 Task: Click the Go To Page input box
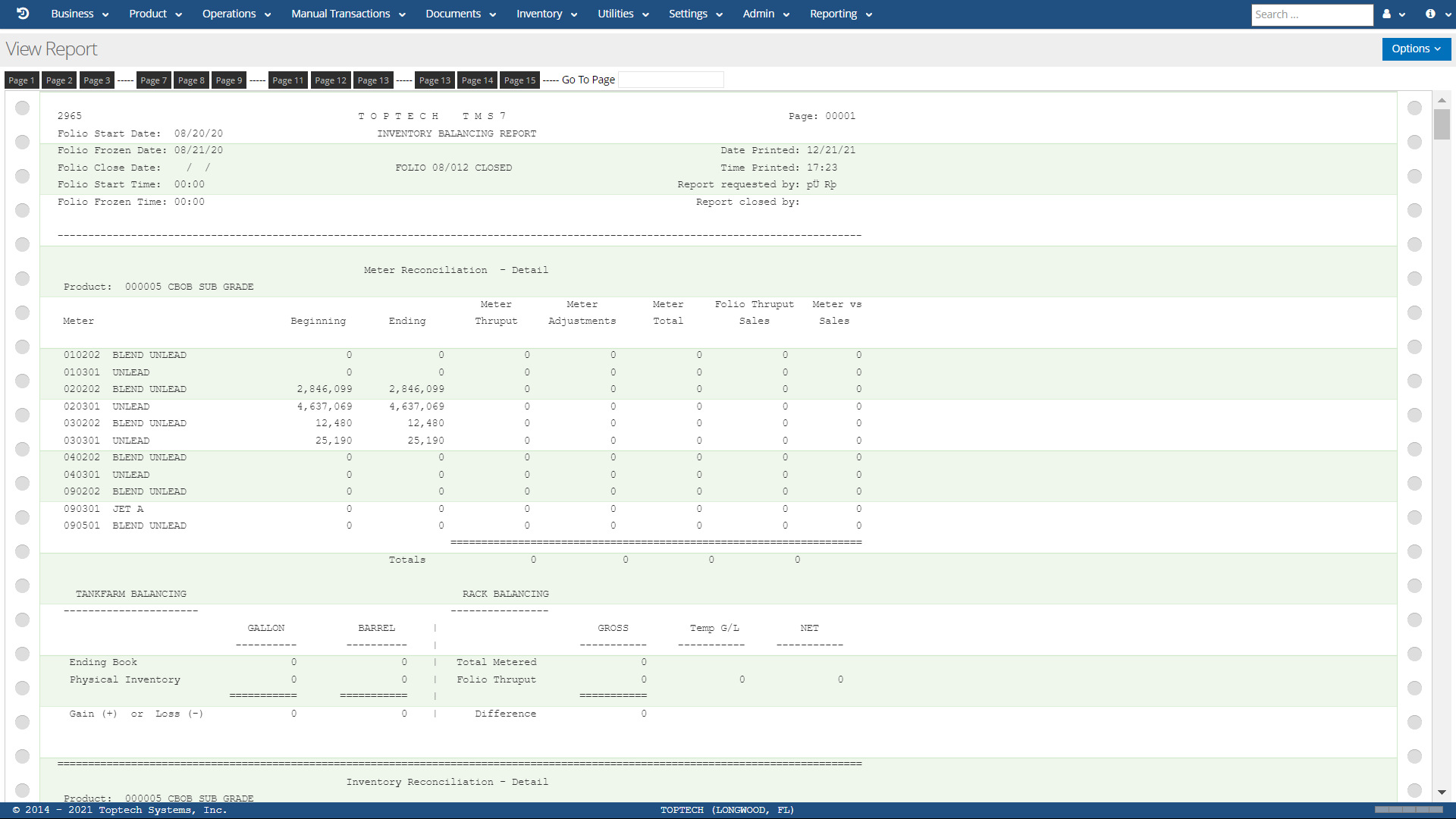[671, 80]
